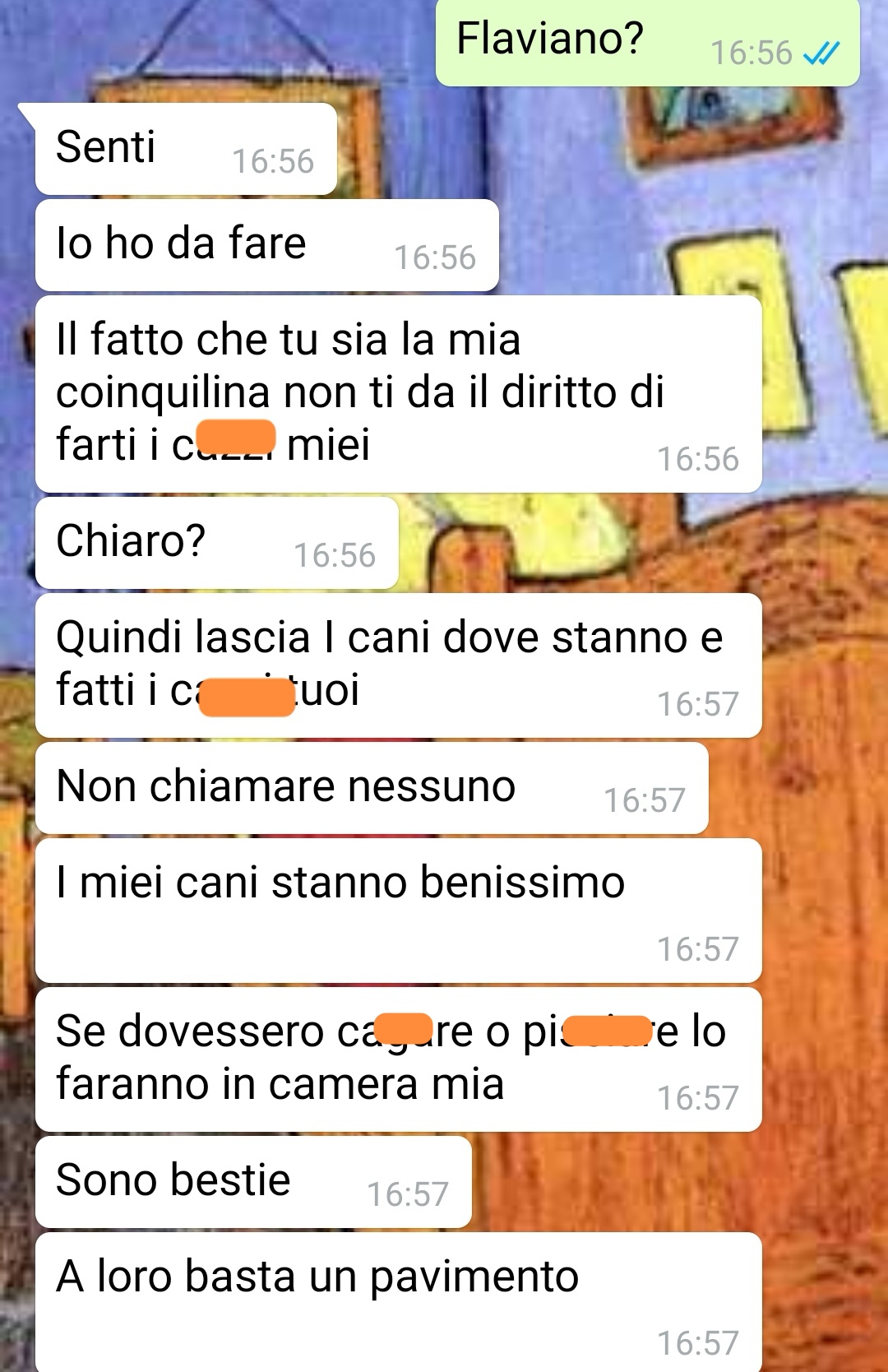
Task: Tap the 'Senti' message bubble
Action: point(186,149)
